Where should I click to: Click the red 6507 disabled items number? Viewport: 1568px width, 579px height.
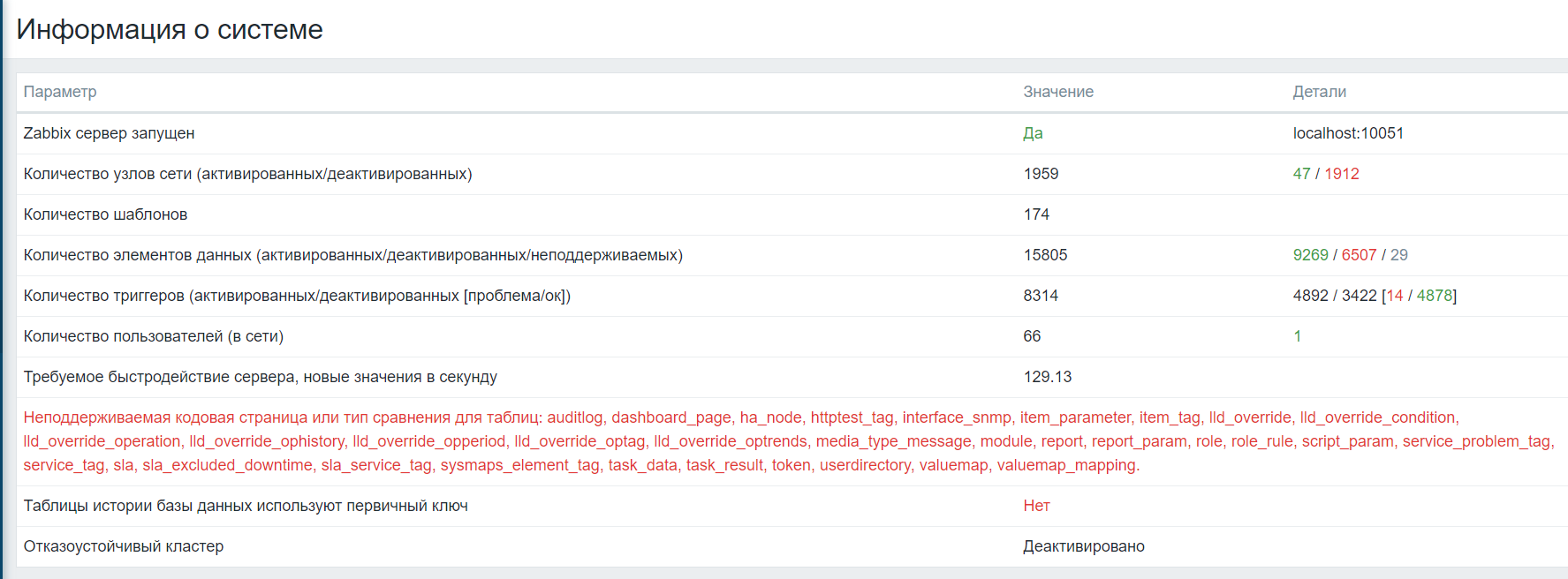[x=1359, y=255]
